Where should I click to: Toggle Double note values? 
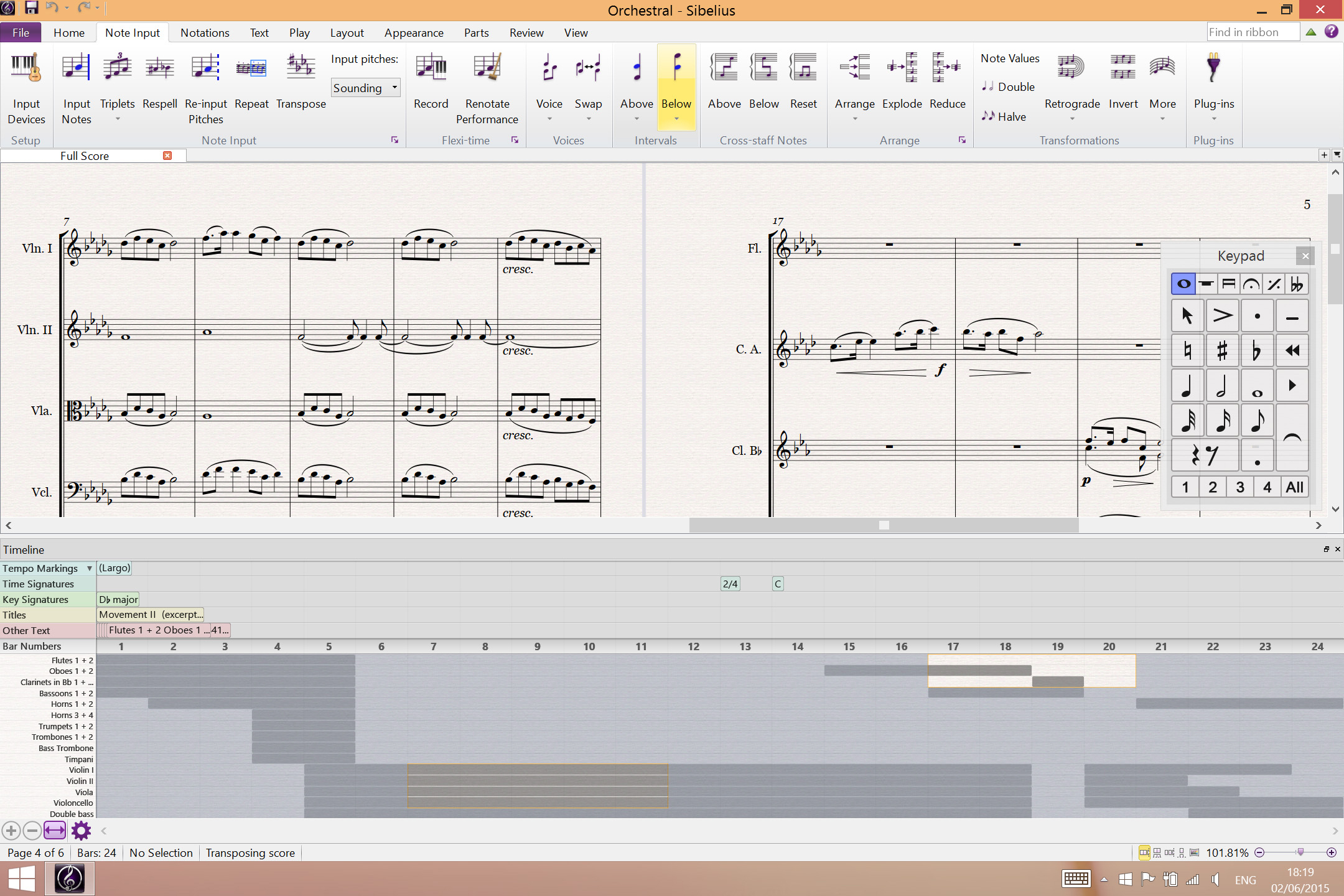coord(1007,87)
